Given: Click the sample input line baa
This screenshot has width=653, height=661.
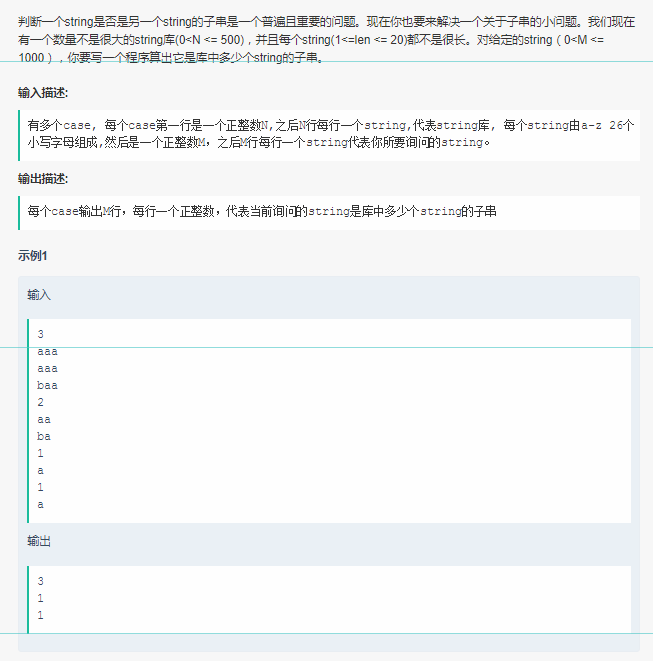Looking at the screenshot, I should [47, 385].
